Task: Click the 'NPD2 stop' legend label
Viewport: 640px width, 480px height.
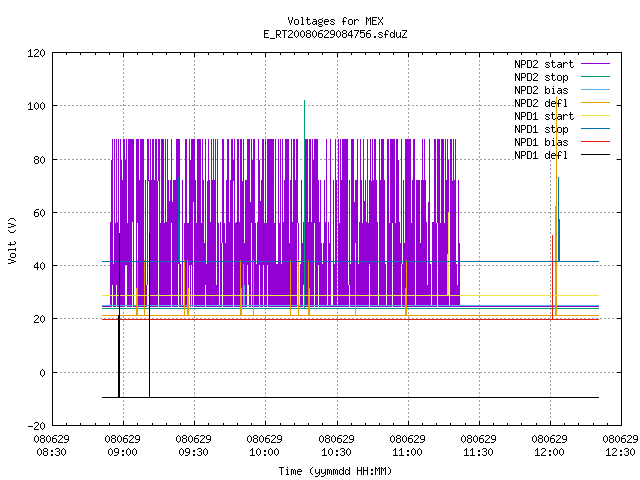Action: [541, 77]
